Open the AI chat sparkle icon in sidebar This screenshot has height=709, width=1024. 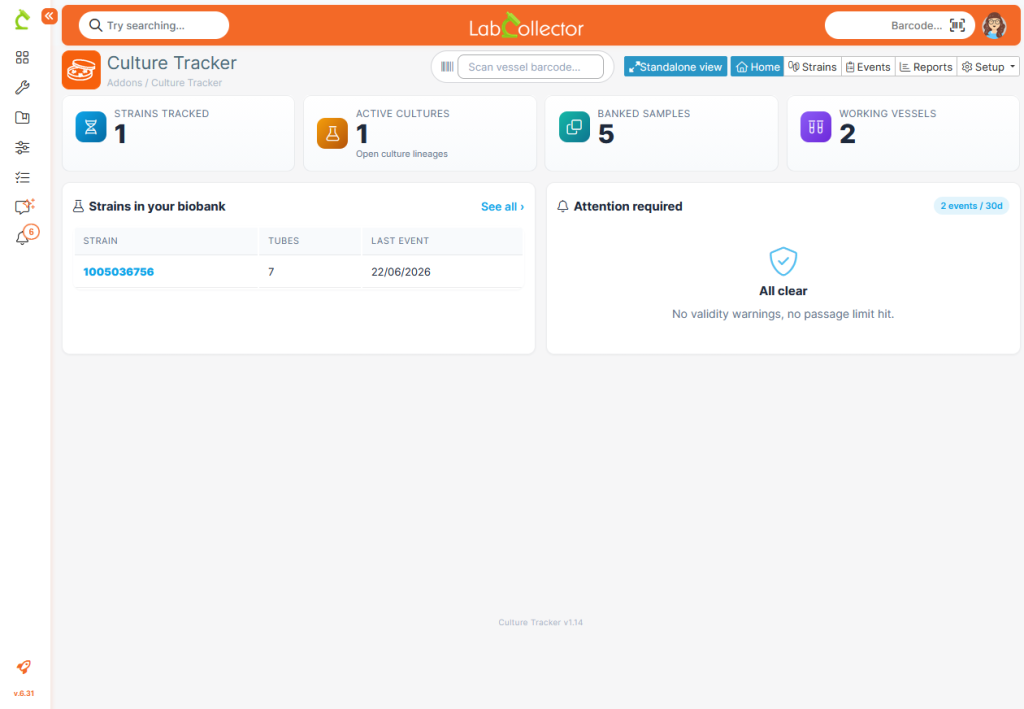[x=24, y=207]
